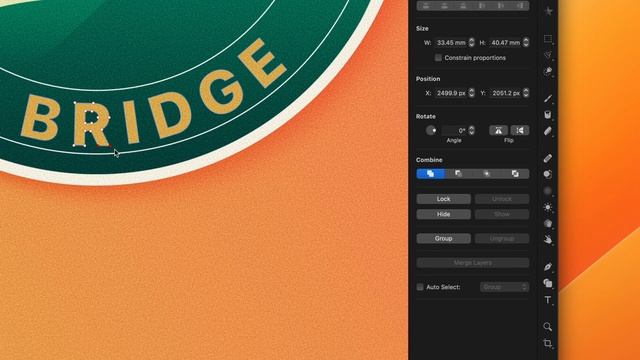Select the Clone retouch tool

point(548,174)
